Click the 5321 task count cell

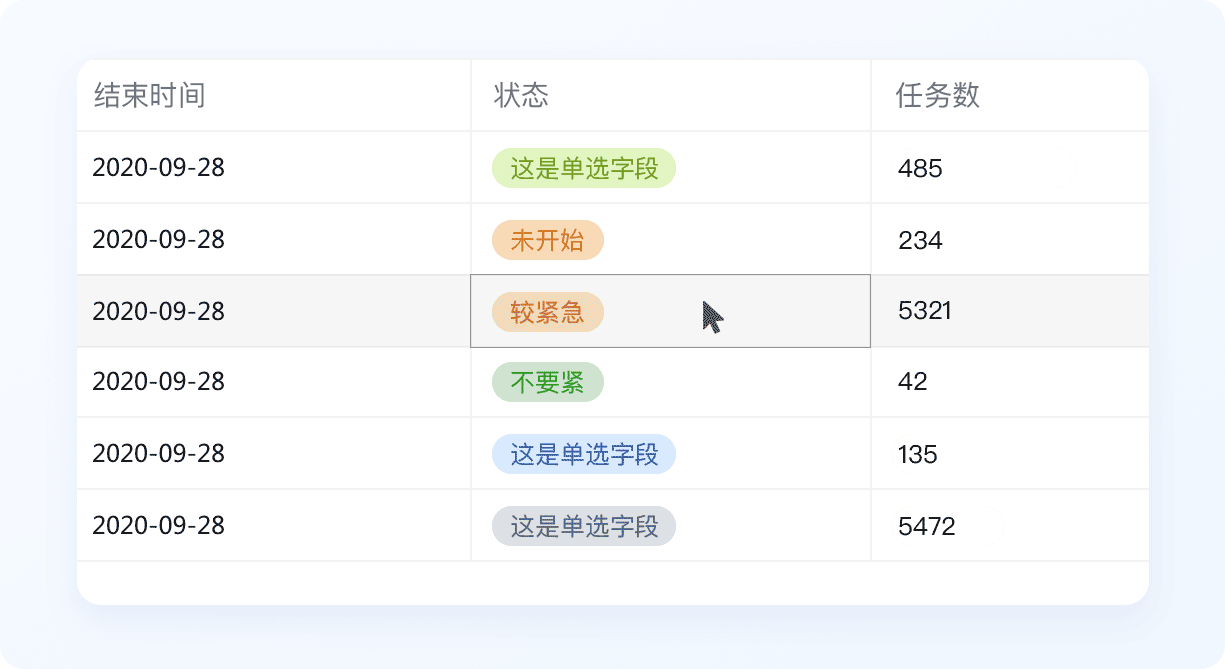tap(925, 312)
